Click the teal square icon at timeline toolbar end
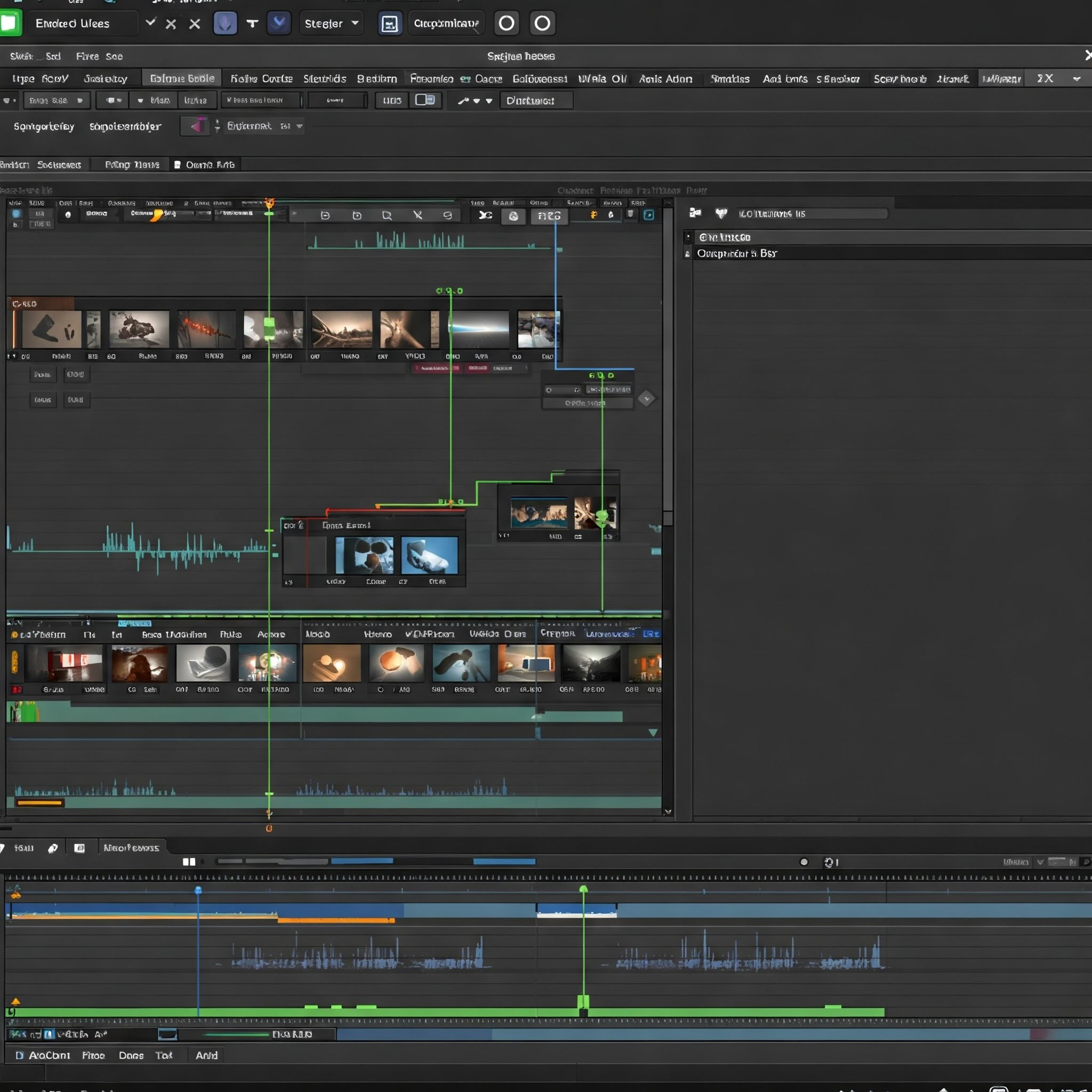Screen dimensions: 1092x1092 click(649, 215)
